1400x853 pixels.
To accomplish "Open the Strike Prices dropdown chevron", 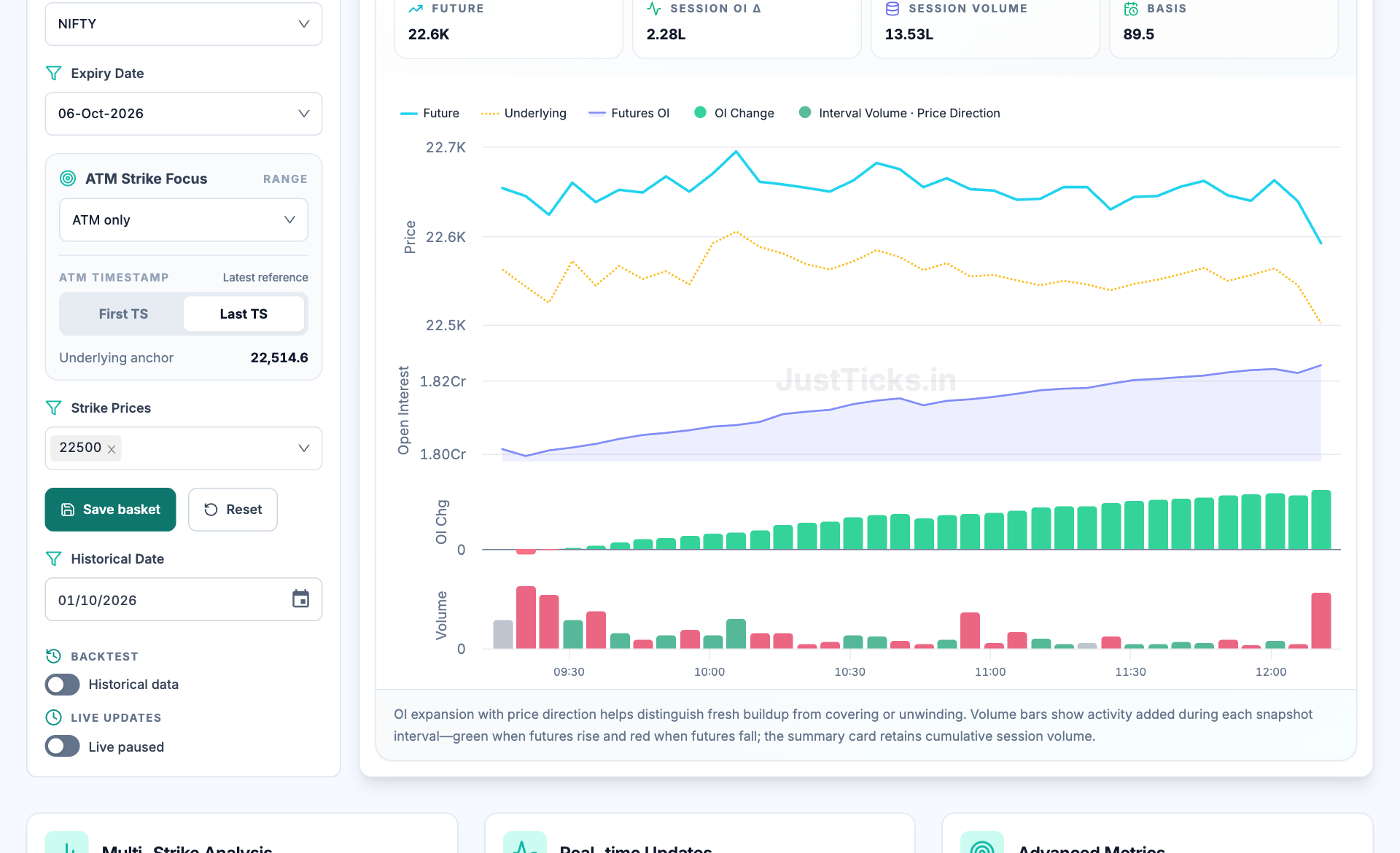I will pyautogui.click(x=304, y=448).
